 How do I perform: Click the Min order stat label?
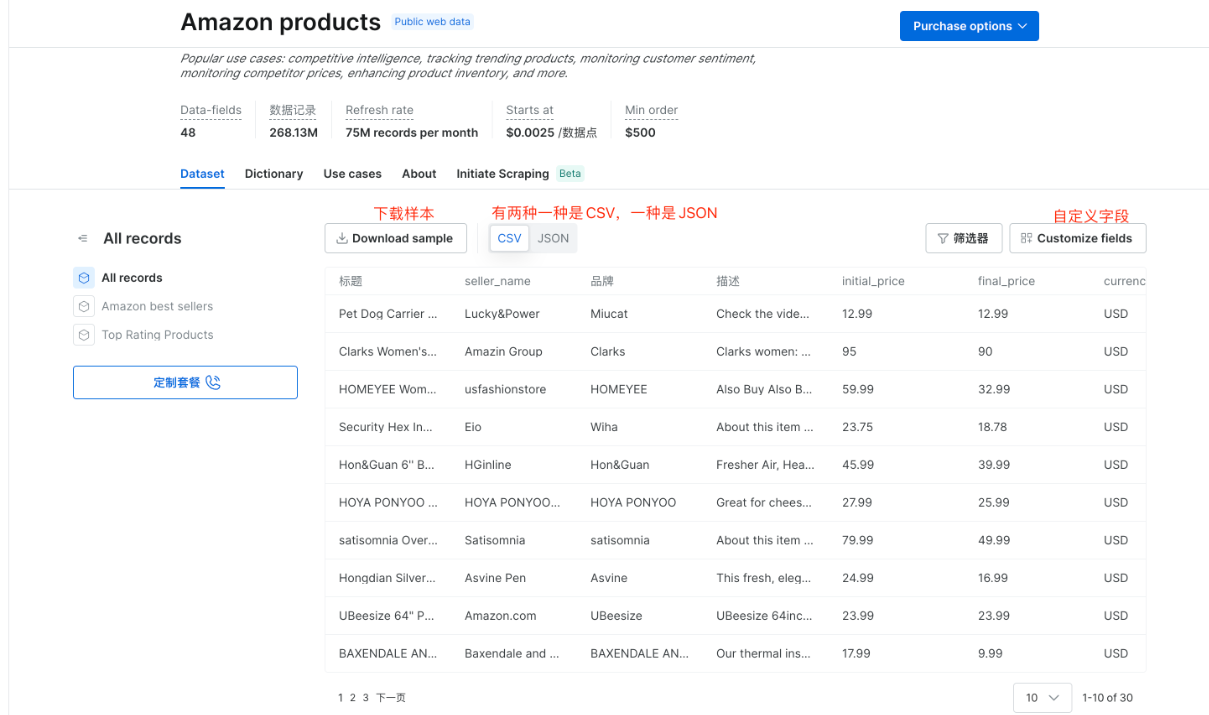click(651, 110)
